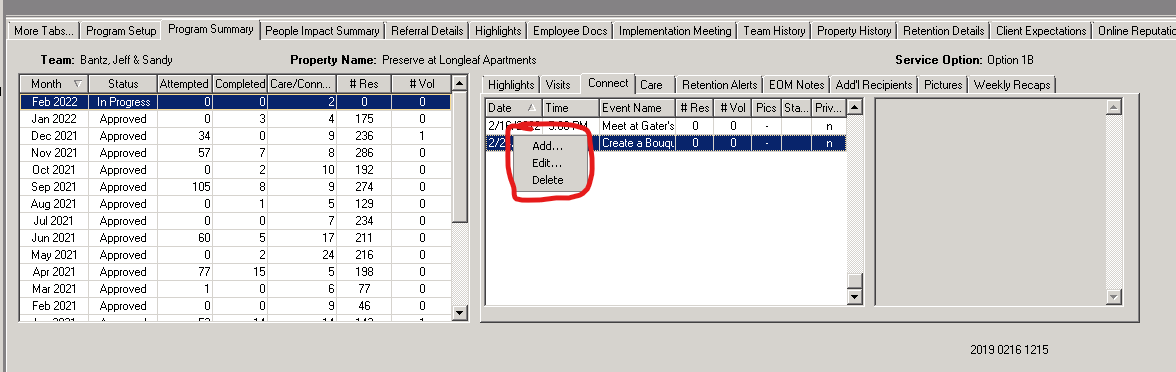
Task: Open the Implementation Meeting tab
Action: (675, 31)
